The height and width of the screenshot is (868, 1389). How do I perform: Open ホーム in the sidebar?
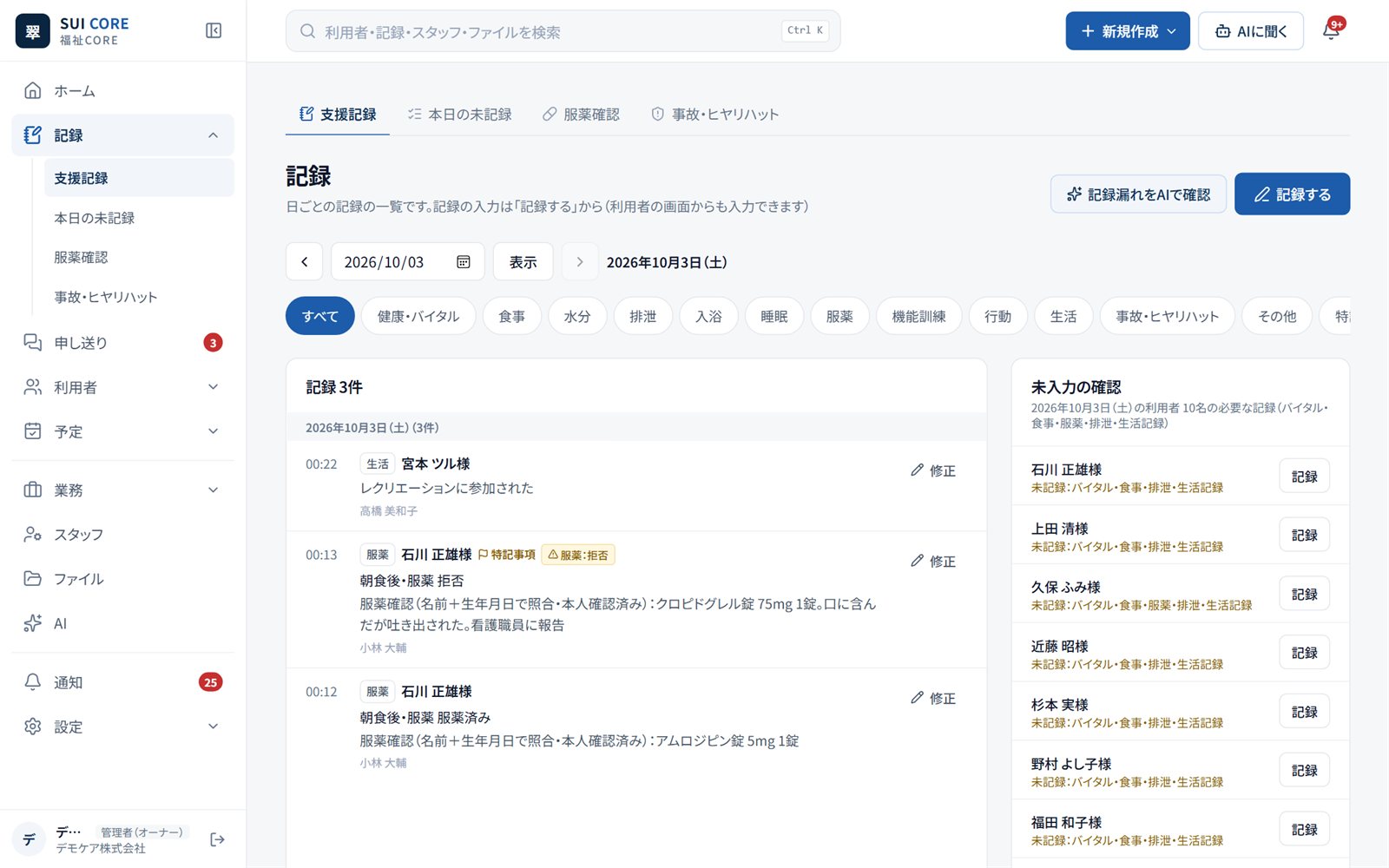pyautogui.click(x=123, y=91)
